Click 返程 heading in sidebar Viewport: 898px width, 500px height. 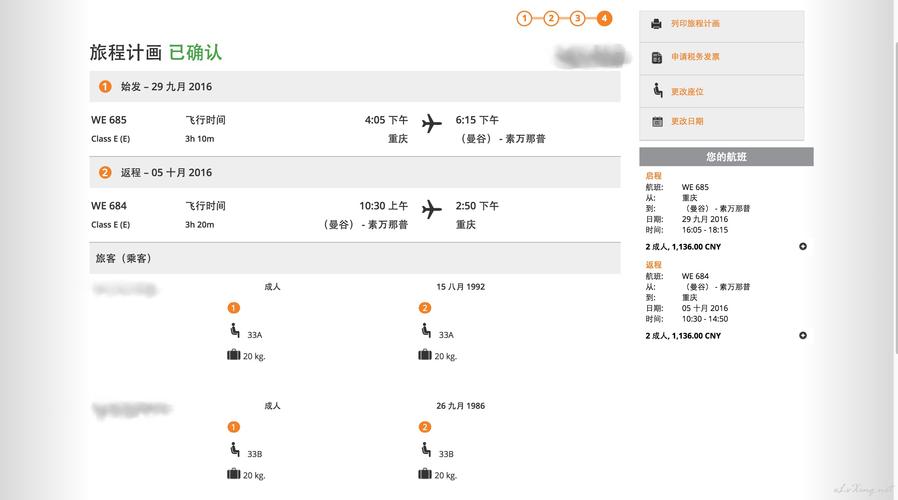pos(653,265)
